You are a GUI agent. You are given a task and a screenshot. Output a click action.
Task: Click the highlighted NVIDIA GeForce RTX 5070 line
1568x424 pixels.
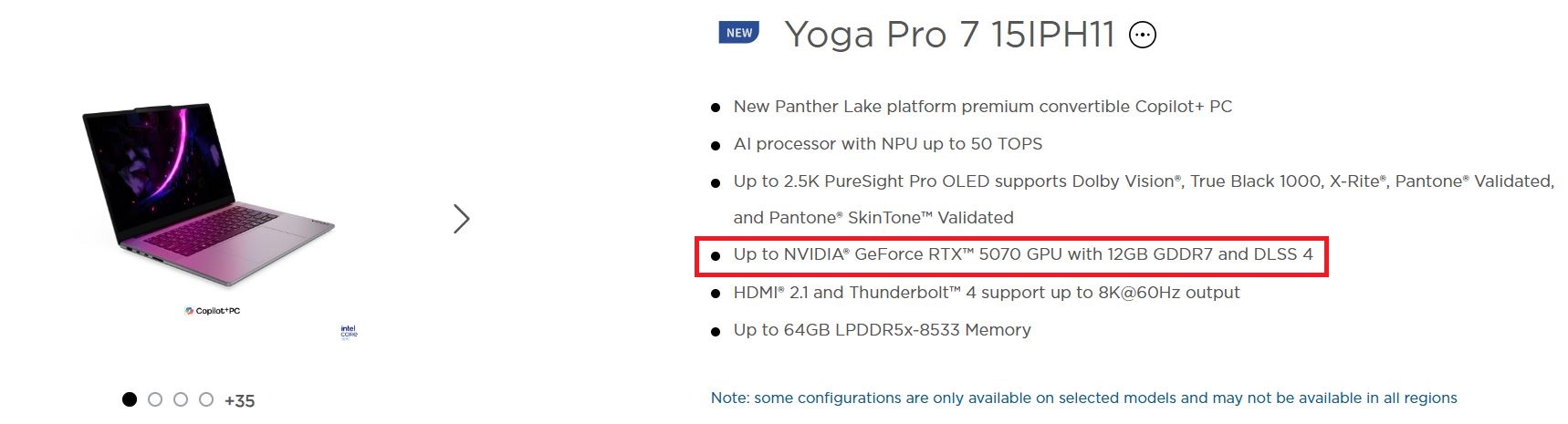(1022, 254)
